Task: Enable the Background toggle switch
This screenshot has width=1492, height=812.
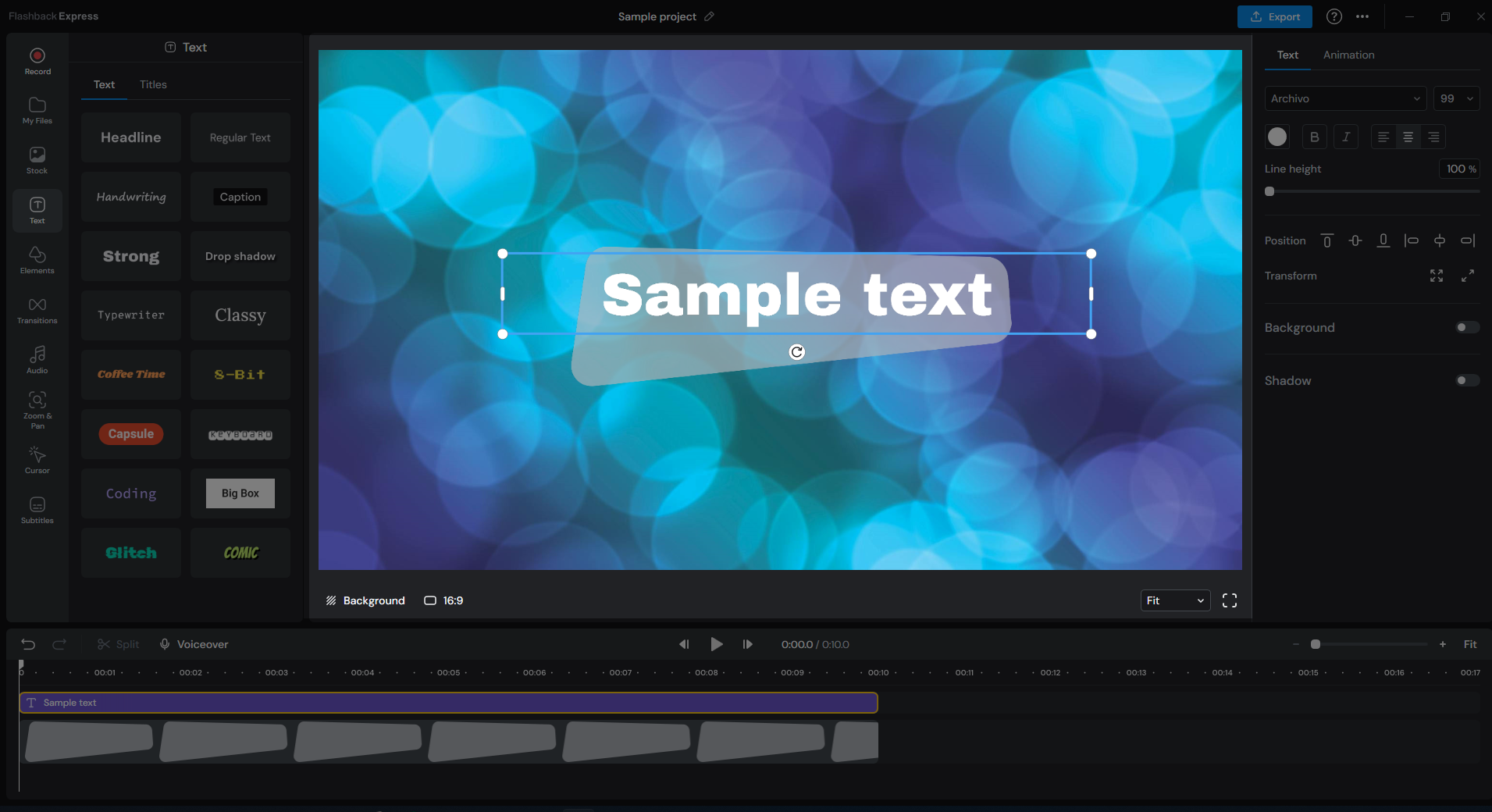Action: pos(1466,327)
